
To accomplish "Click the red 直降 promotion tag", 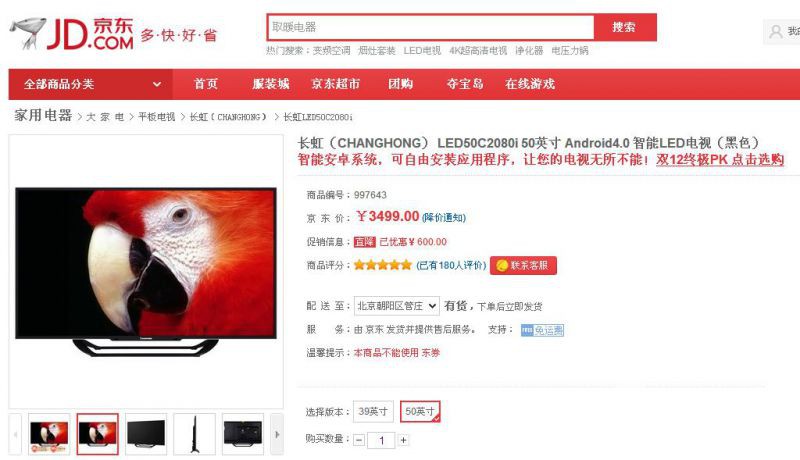I will pos(364,242).
